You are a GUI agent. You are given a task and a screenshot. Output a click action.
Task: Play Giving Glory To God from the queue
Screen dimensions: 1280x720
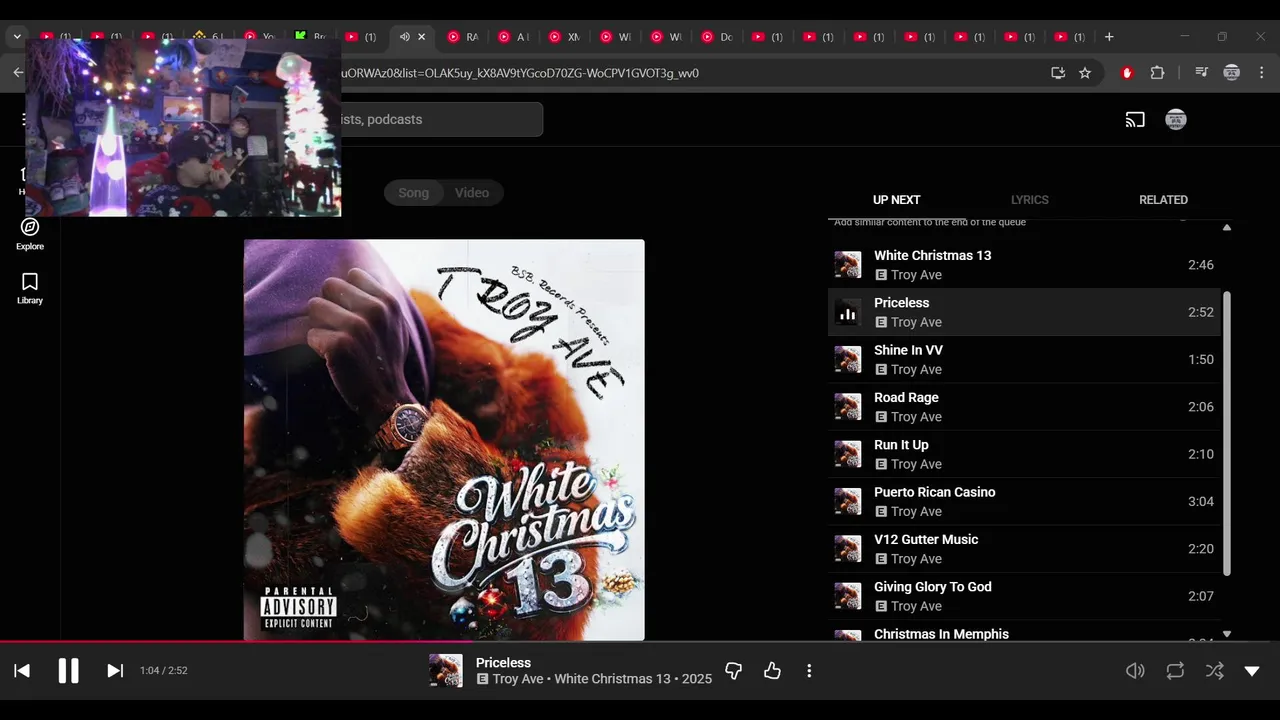point(1024,596)
